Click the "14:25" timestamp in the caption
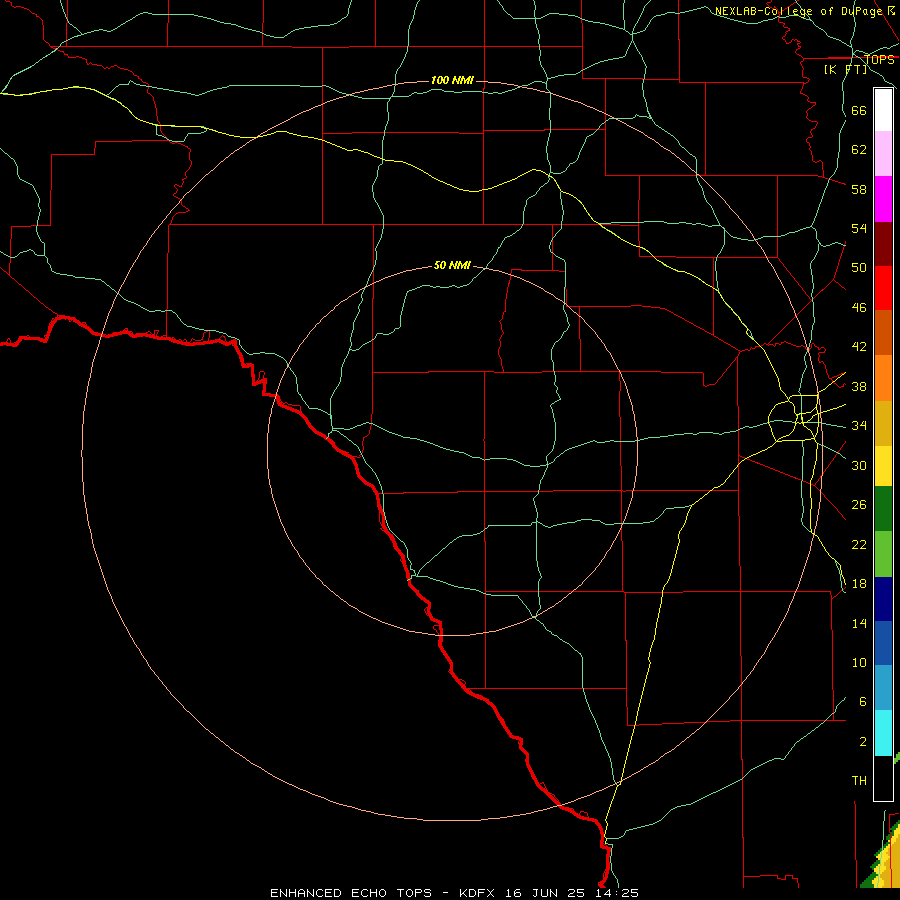Image resolution: width=900 pixels, height=900 pixels. coord(616,893)
